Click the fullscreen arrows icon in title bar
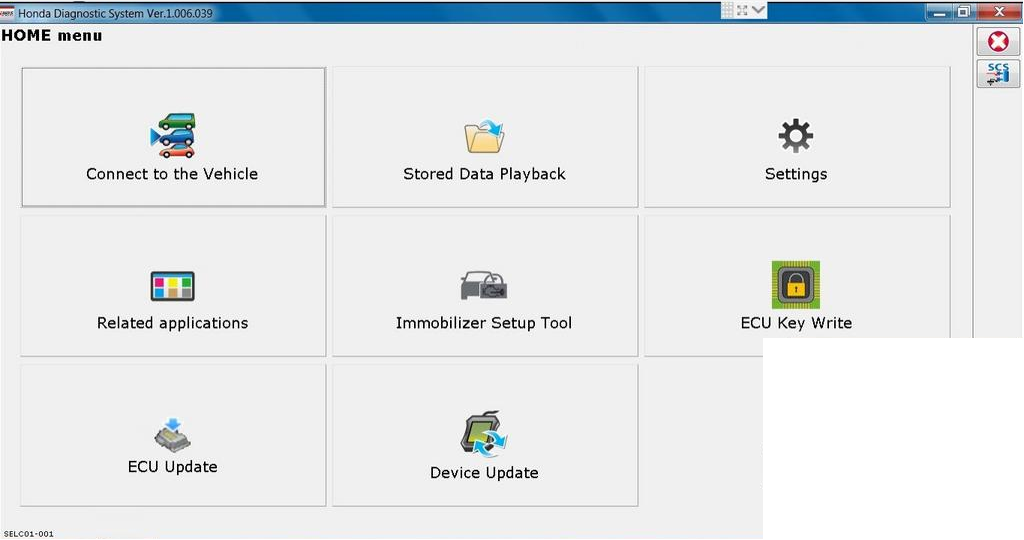The width and height of the screenshot is (1024, 540). 743,10
